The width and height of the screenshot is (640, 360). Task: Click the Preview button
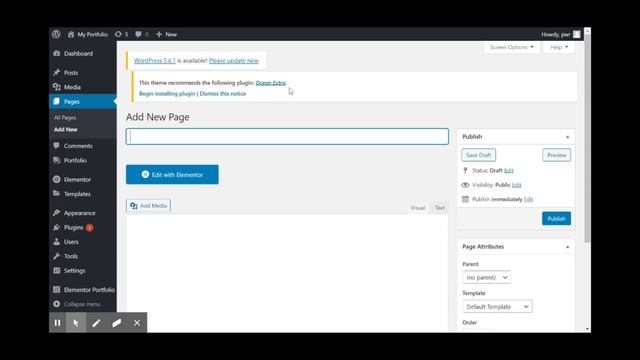[556, 155]
